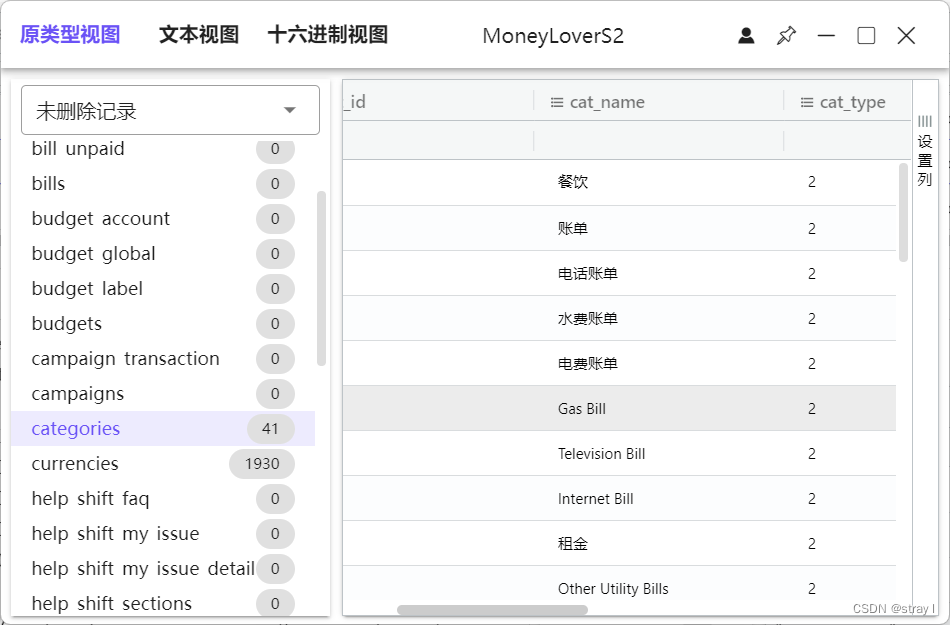Select the bills table
Viewport: 950px width, 625px height.
(x=163, y=184)
